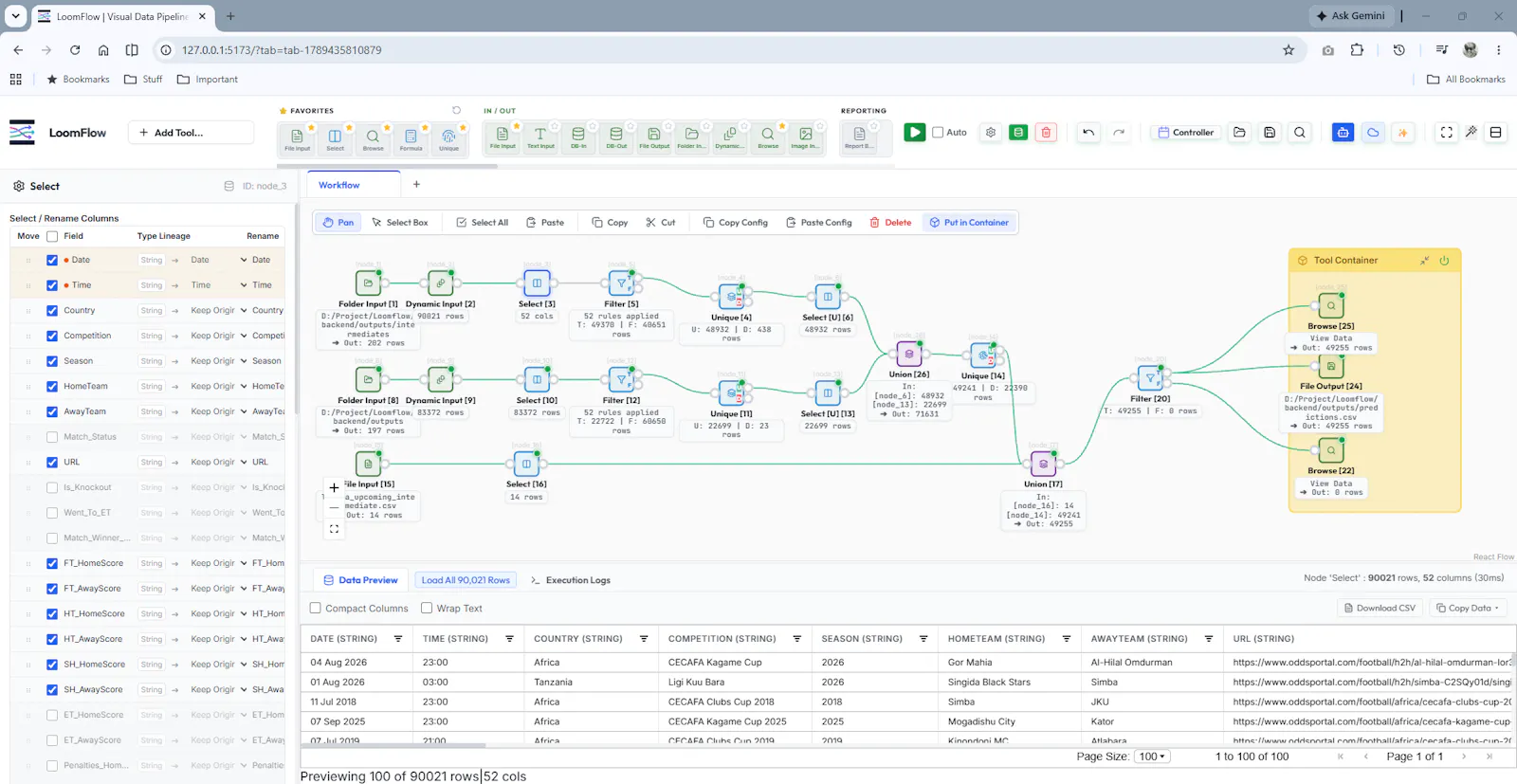Click the cloud icon in the top toolbar
The image size is (1517, 784).
[x=1373, y=133]
